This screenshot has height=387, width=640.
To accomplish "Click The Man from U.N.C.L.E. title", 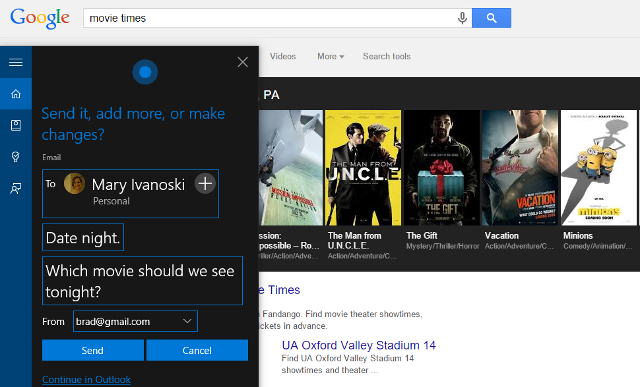I will click(354, 240).
